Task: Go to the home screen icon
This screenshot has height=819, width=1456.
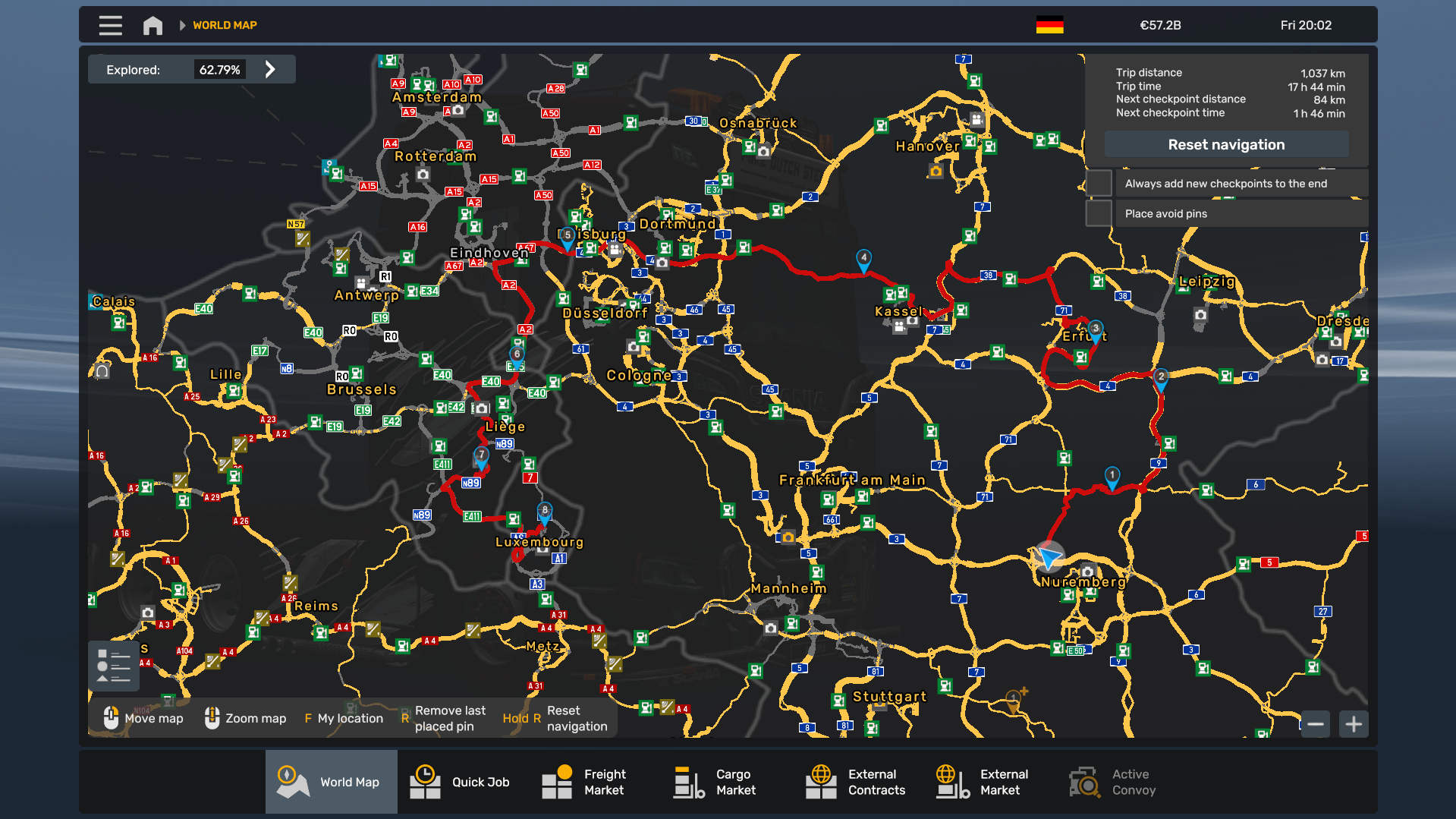Action: [153, 25]
